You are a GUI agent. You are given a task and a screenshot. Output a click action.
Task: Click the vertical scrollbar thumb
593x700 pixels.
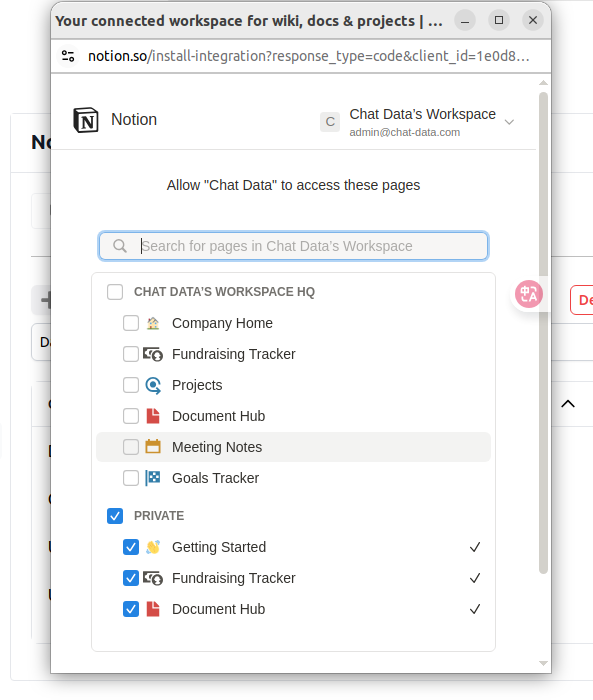(543, 333)
